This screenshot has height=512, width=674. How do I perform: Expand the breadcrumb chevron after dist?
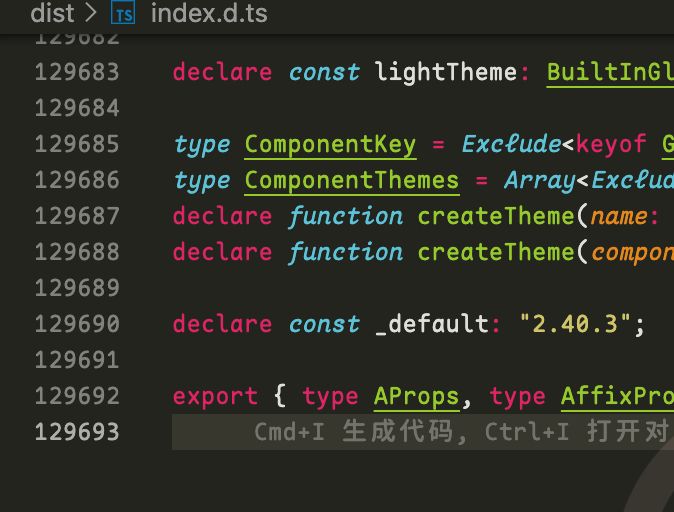[x=91, y=13]
